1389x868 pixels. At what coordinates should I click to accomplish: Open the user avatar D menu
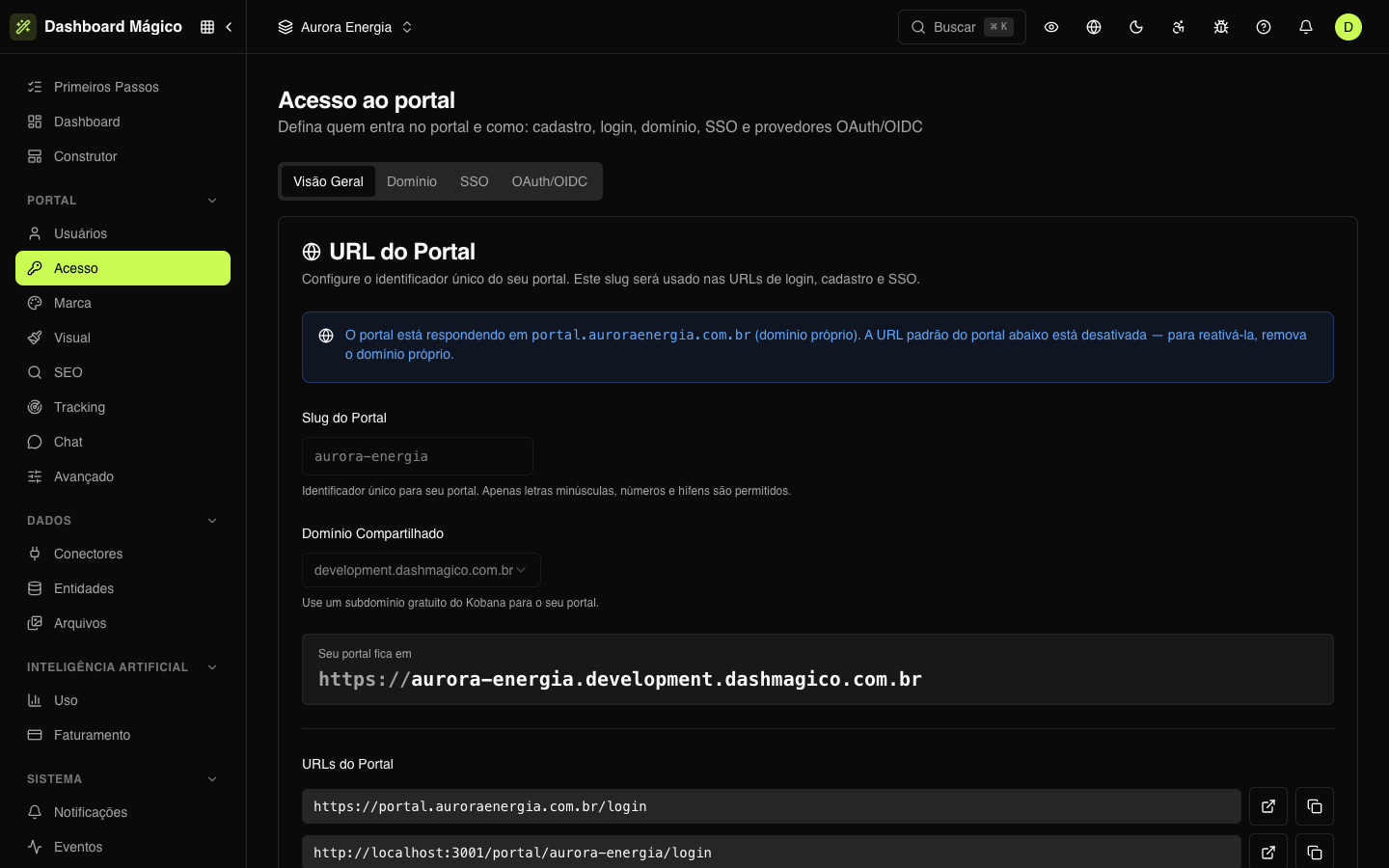click(x=1348, y=27)
